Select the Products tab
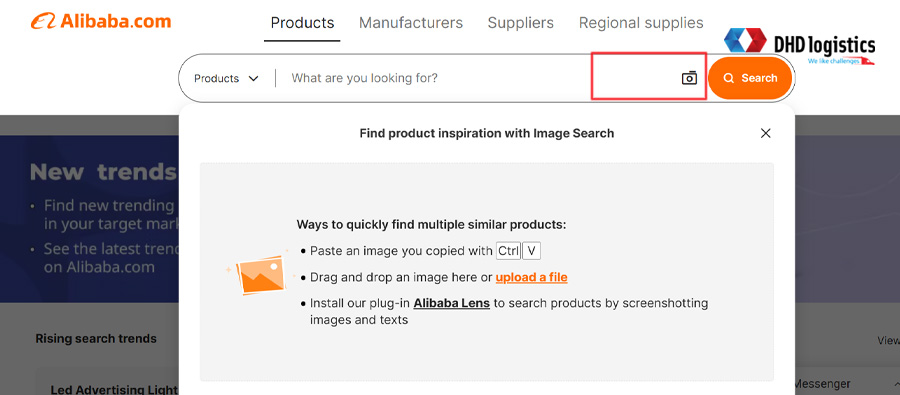 click(302, 23)
